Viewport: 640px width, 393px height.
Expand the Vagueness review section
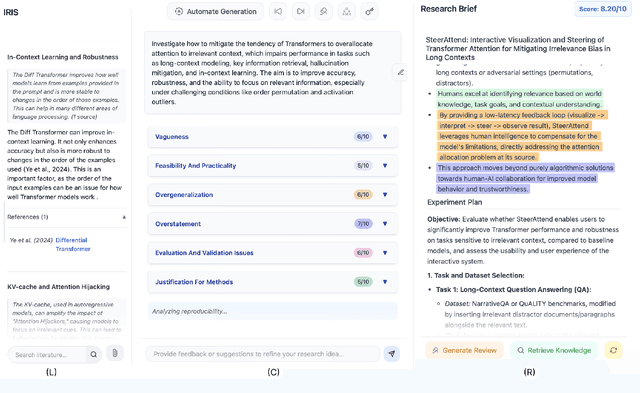click(273, 137)
